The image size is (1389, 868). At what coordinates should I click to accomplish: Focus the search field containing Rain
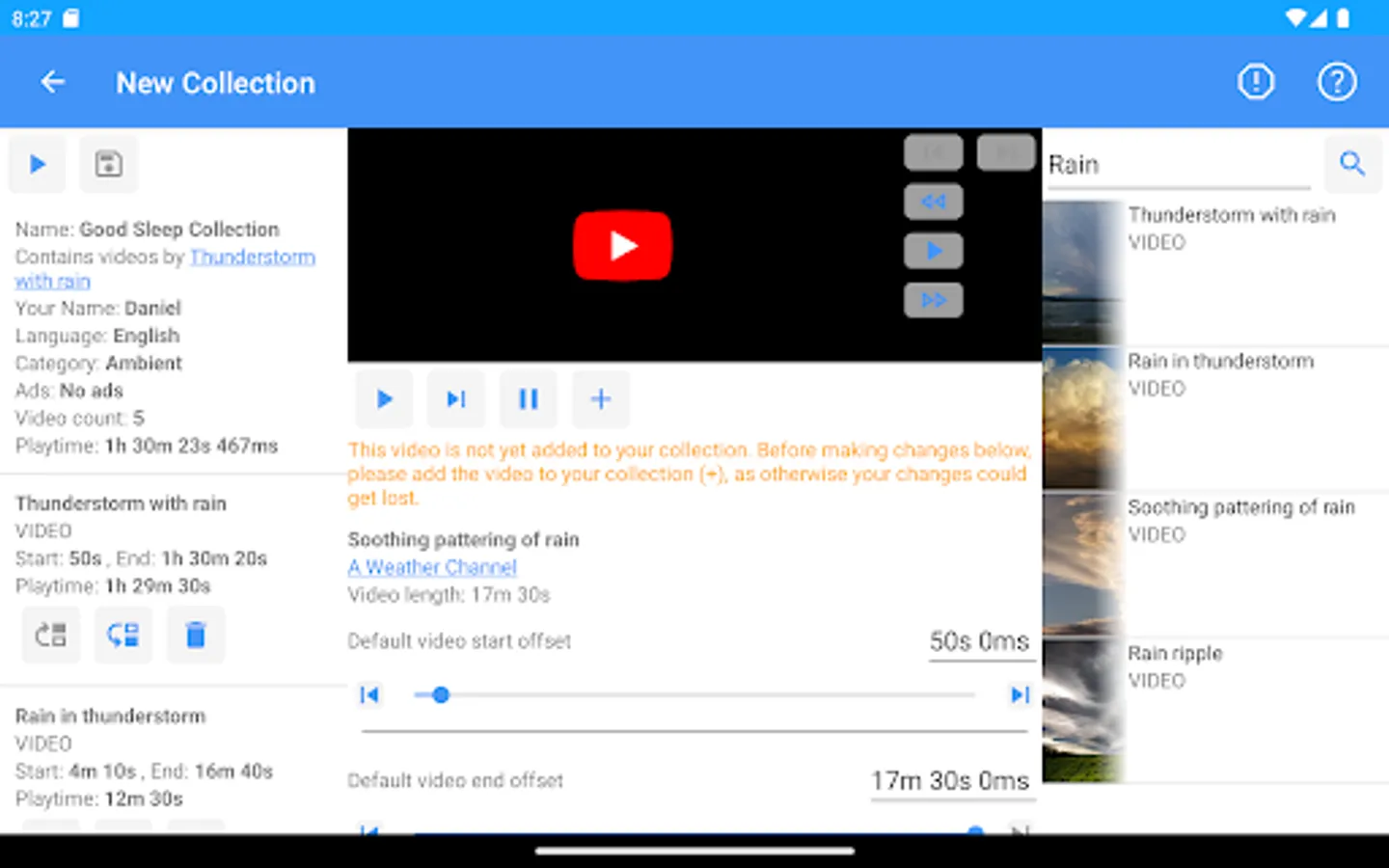click(1180, 165)
